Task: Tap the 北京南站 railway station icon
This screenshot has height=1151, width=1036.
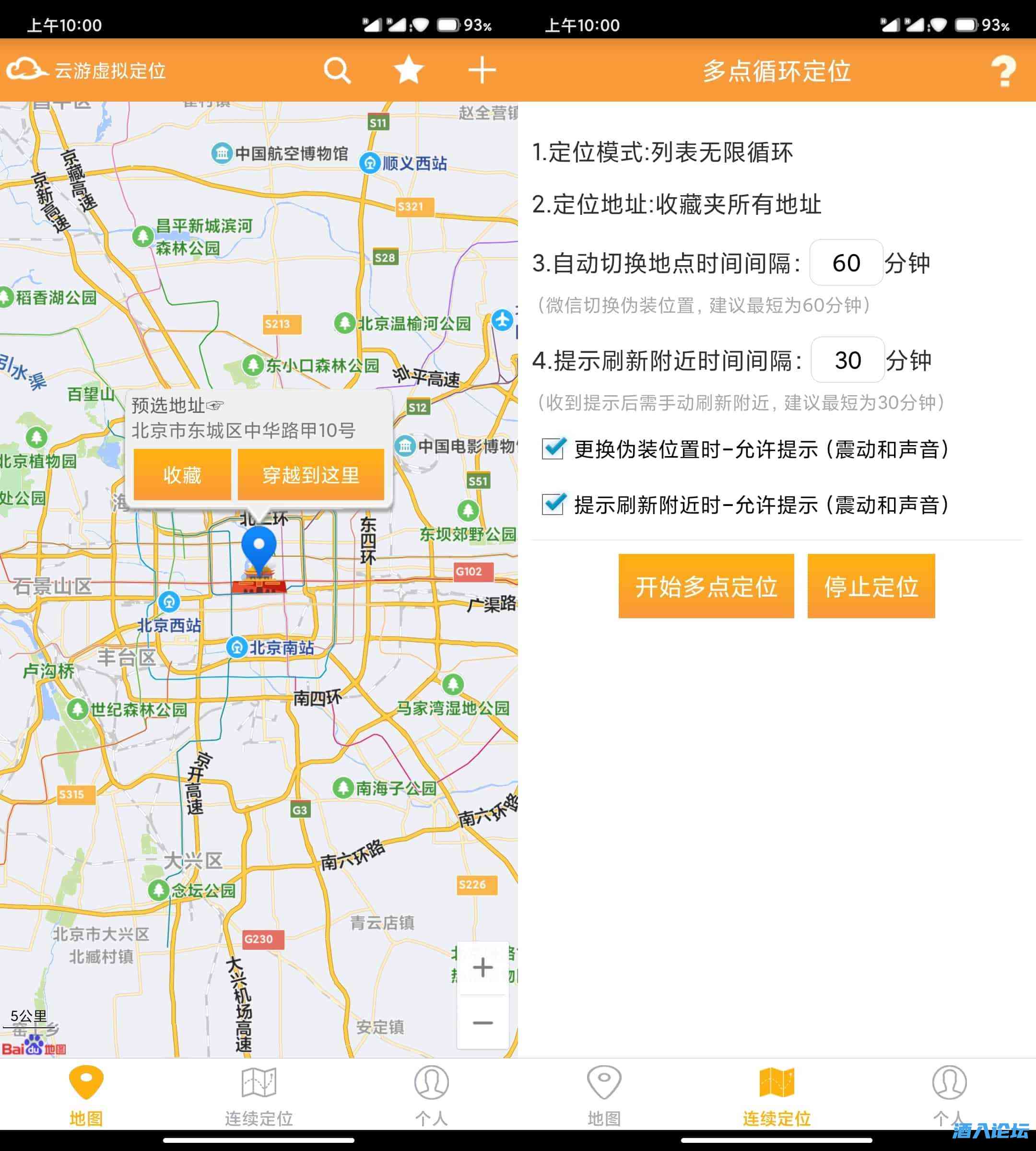Action: tap(237, 647)
